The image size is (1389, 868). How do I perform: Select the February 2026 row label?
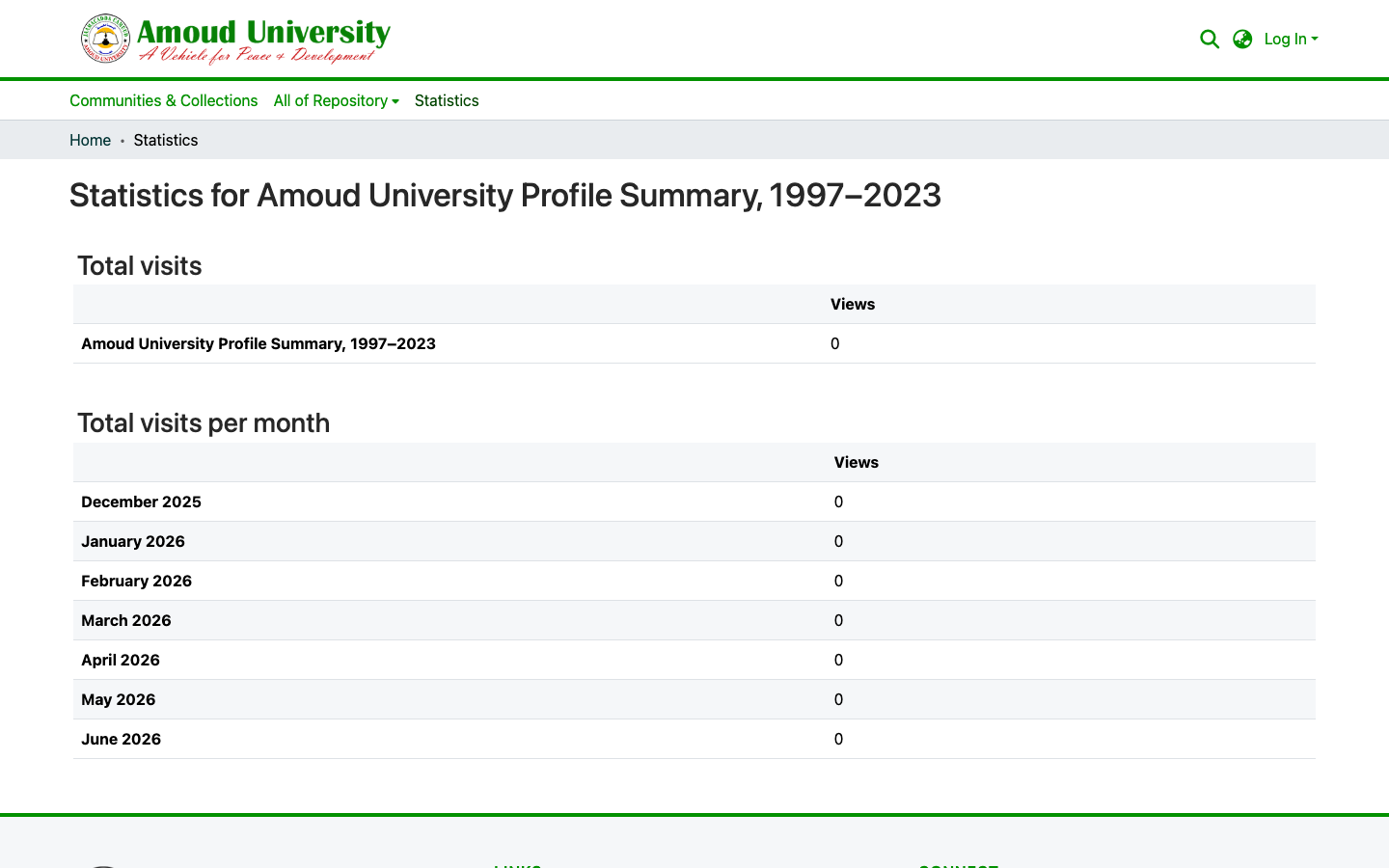pos(136,581)
